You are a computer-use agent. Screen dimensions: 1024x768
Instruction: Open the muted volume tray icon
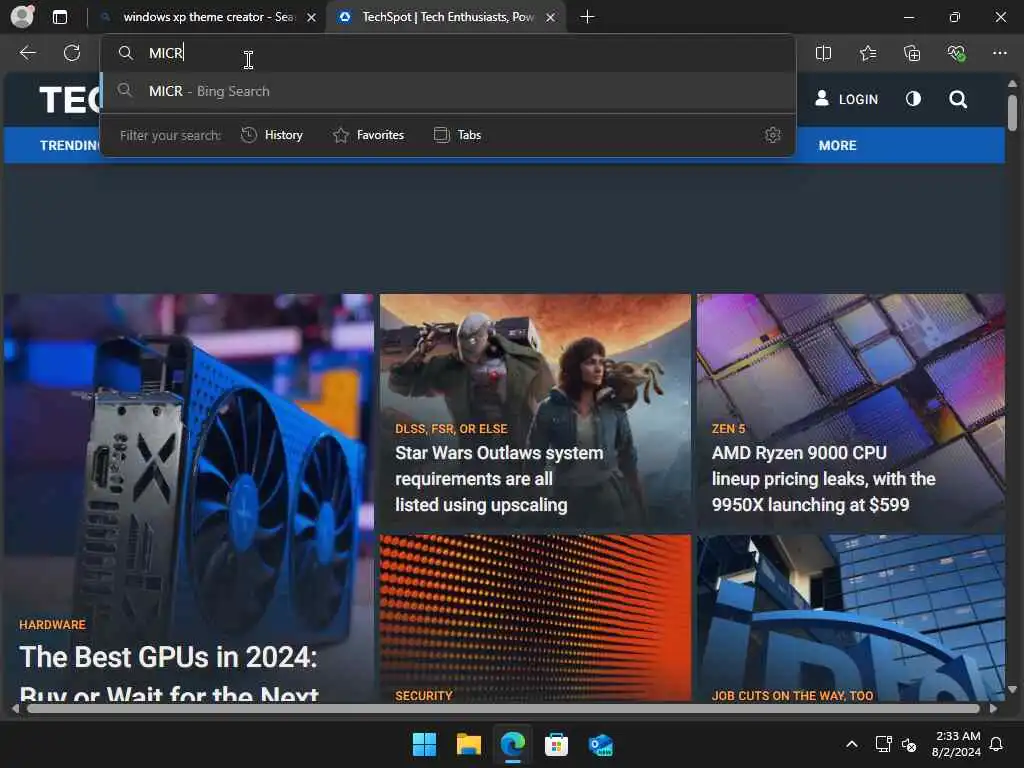click(x=909, y=744)
